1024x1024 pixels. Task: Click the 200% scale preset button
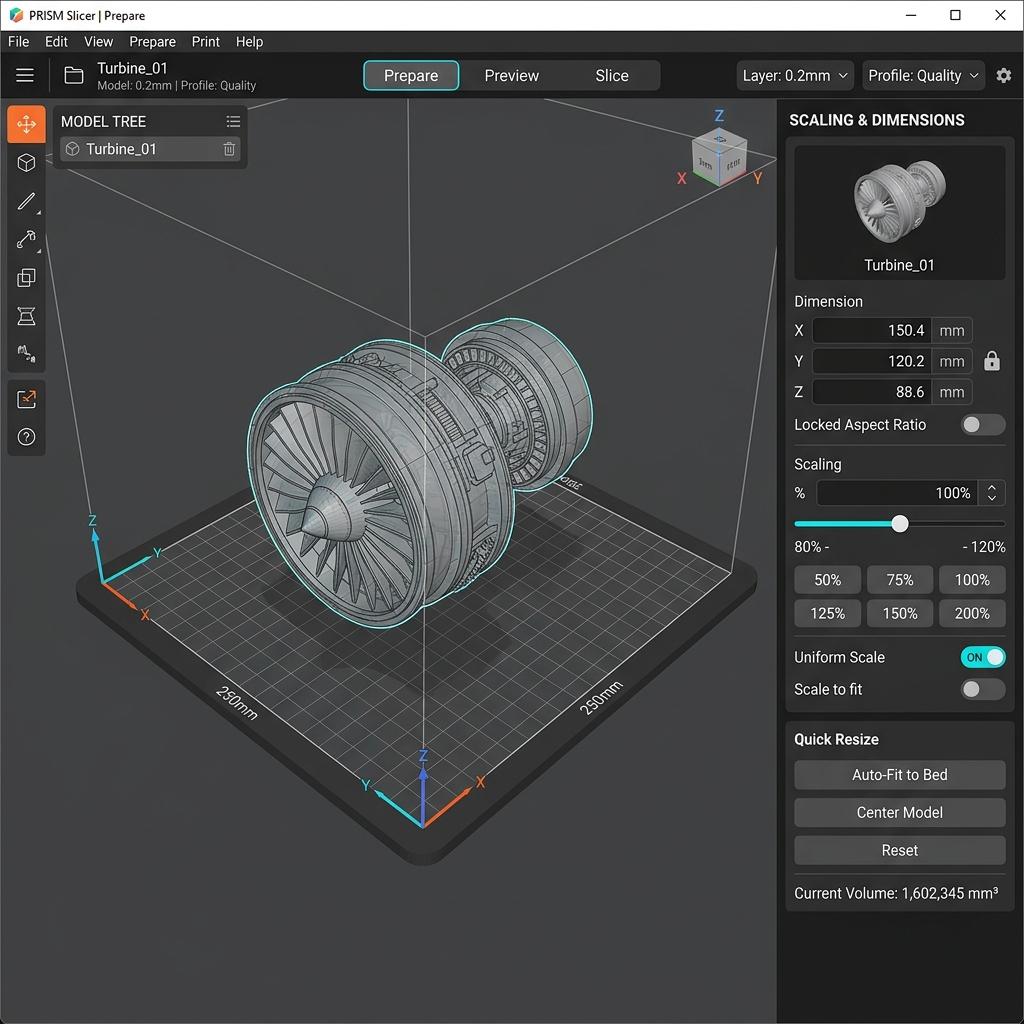click(x=972, y=614)
